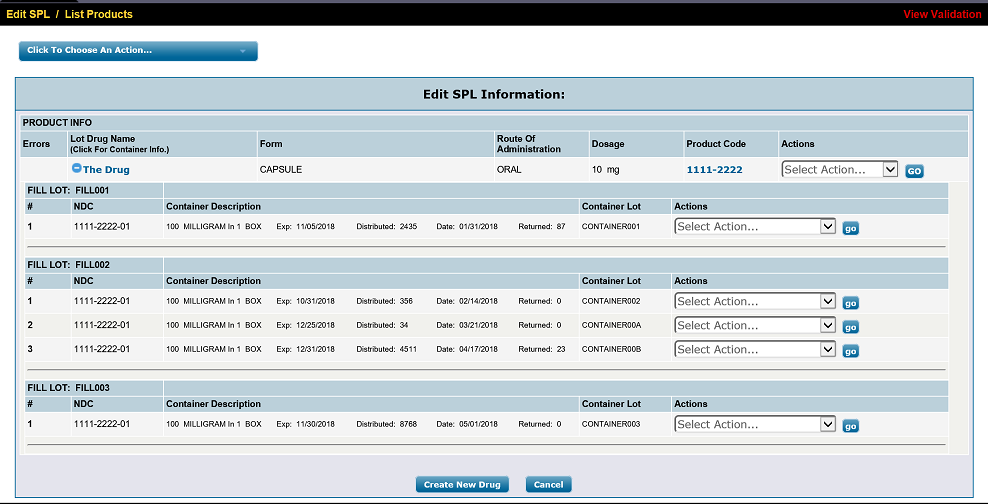988x504 pixels.
Task: Click the CONTAINER00B lot cell
Action: 625,349
